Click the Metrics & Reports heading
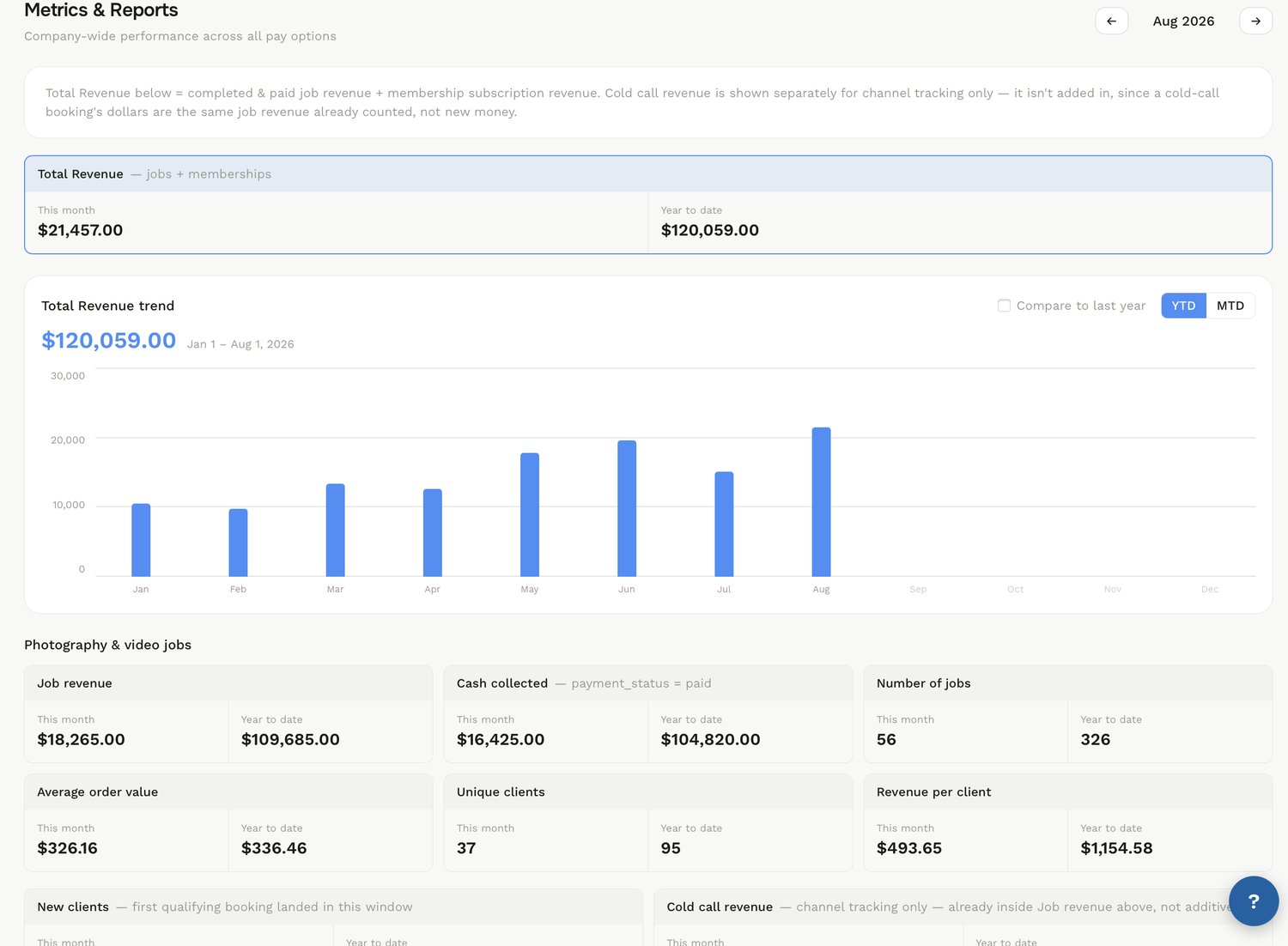The image size is (1288, 946). (101, 10)
